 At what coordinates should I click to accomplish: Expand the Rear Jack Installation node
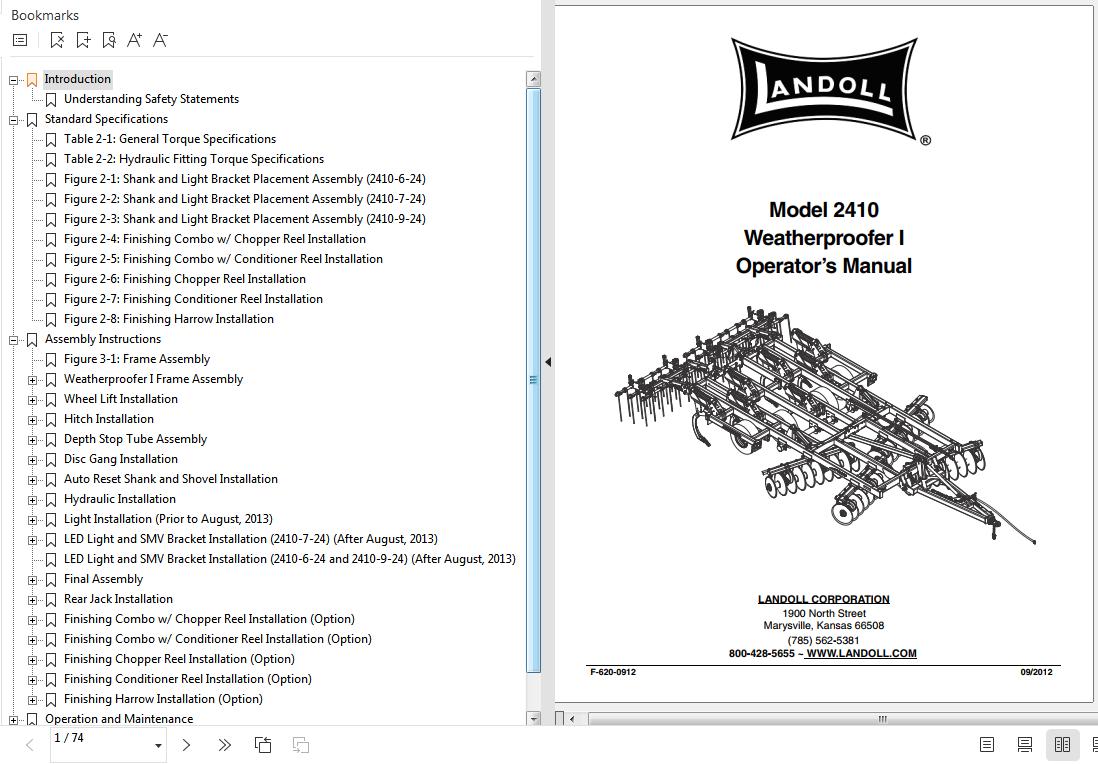[x=32, y=600]
